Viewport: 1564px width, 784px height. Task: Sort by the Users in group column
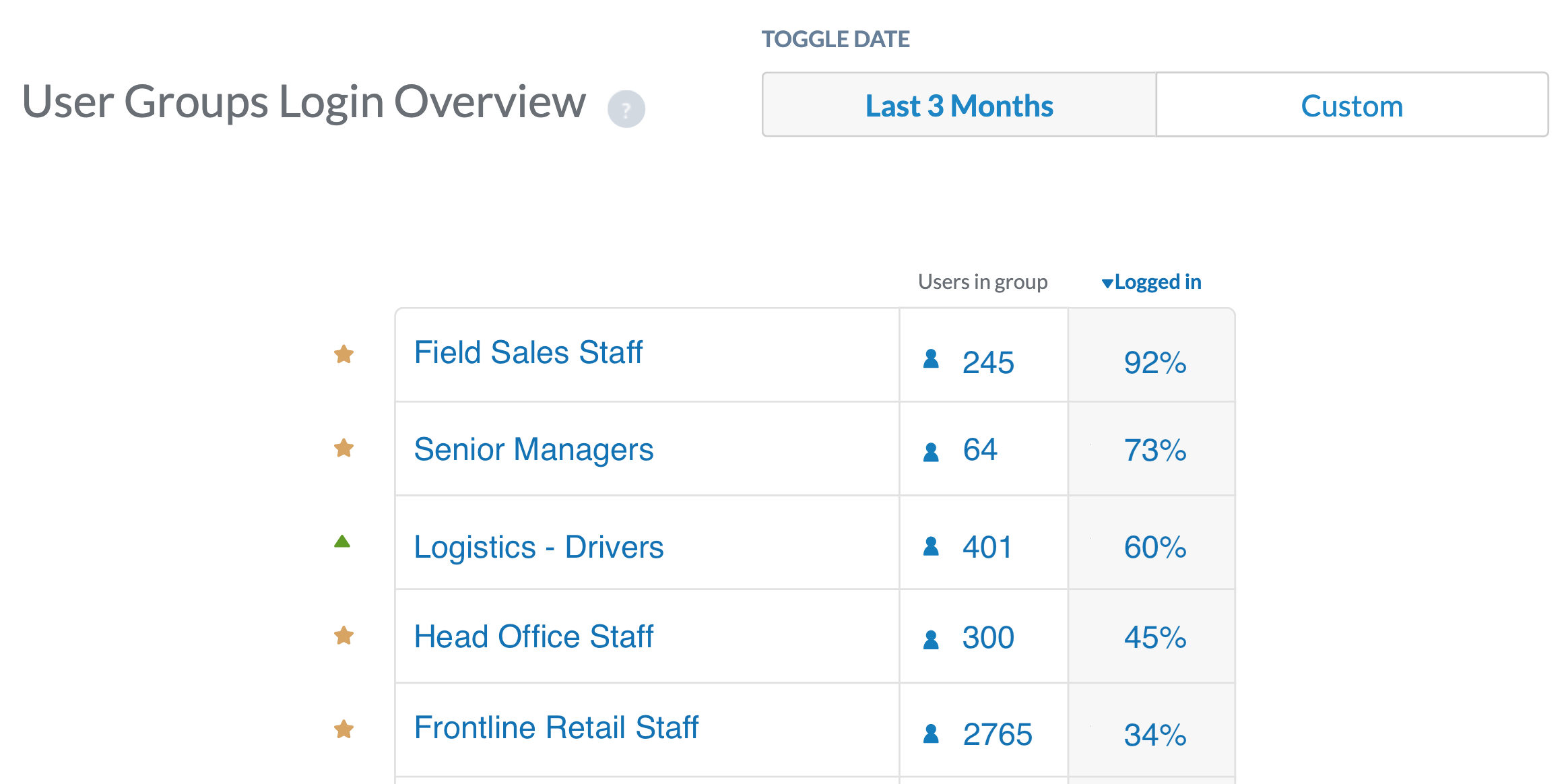983,282
